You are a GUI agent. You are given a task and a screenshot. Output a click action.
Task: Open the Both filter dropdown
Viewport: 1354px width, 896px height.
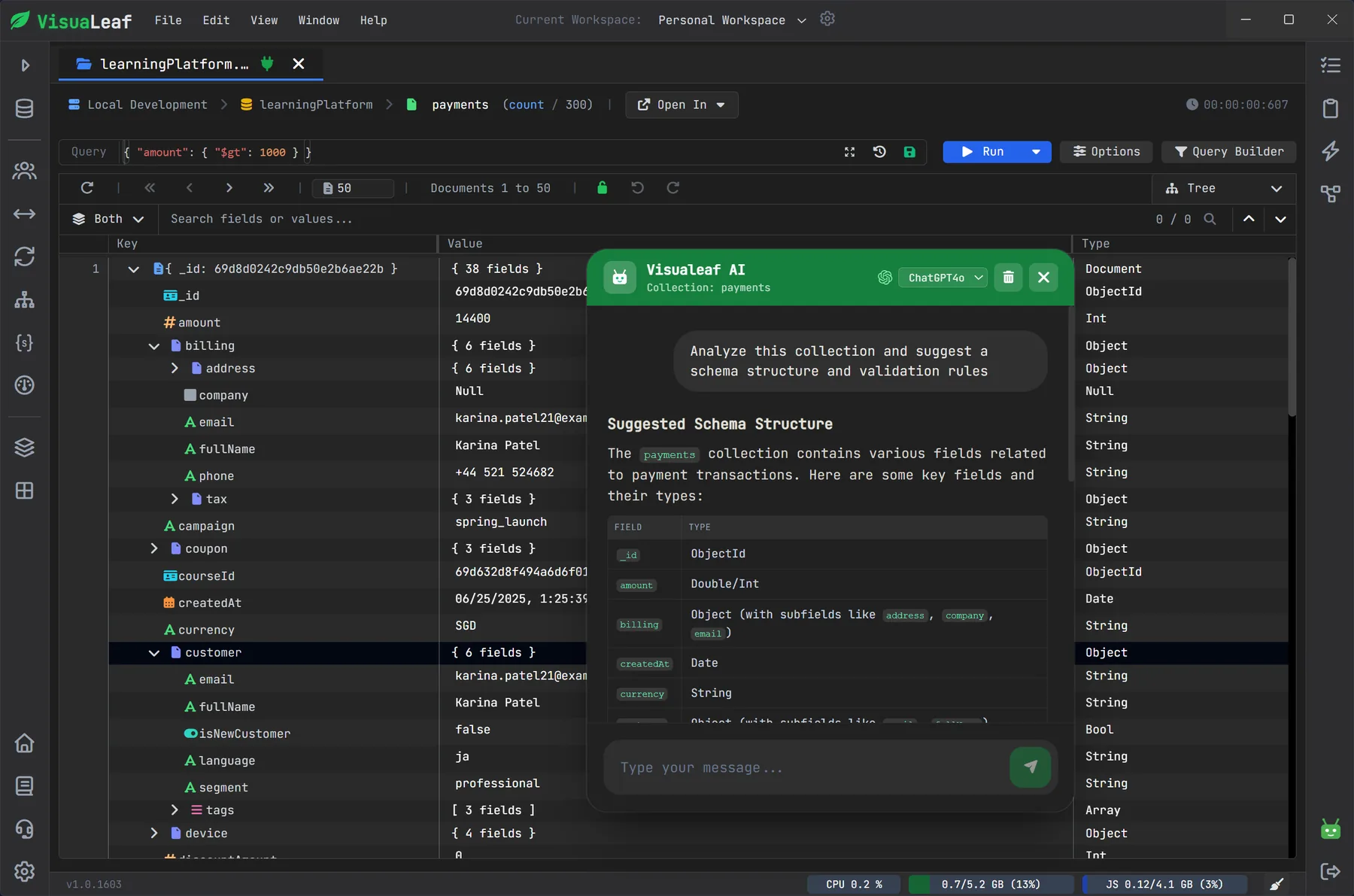tap(108, 219)
